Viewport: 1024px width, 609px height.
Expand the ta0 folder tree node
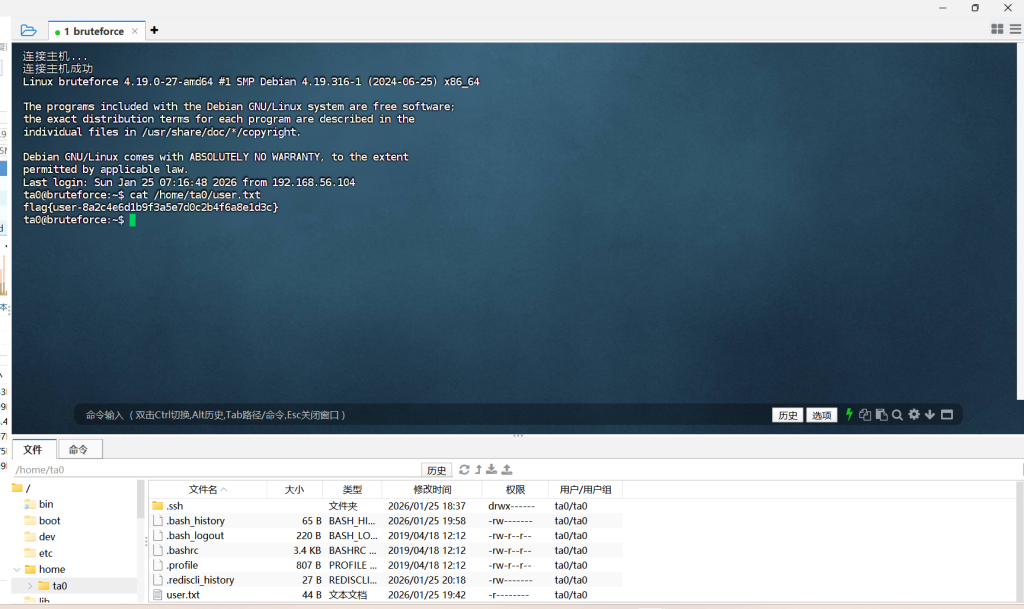pyautogui.click(x=30, y=585)
